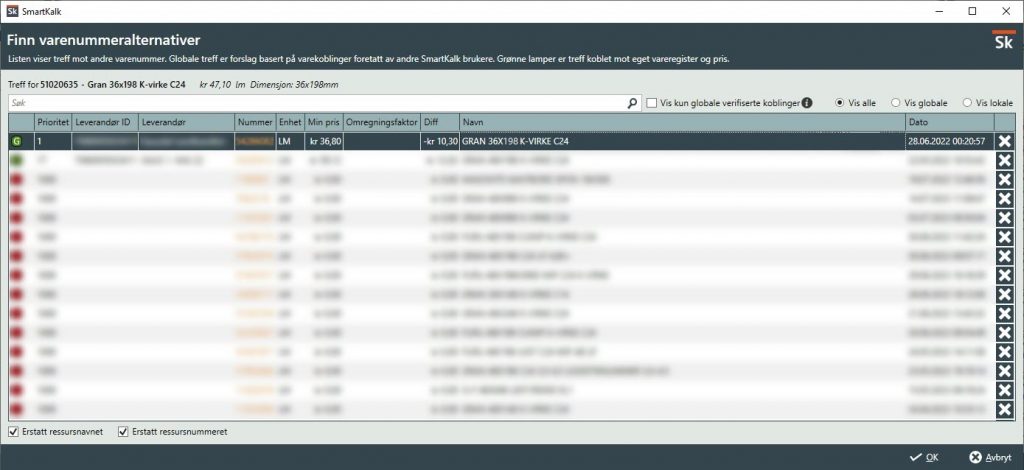Image resolution: width=1024 pixels, height=470 pixels.
Task: Uncheck Erstatt ressursnavnet checkbox
Action: (13, 432)
